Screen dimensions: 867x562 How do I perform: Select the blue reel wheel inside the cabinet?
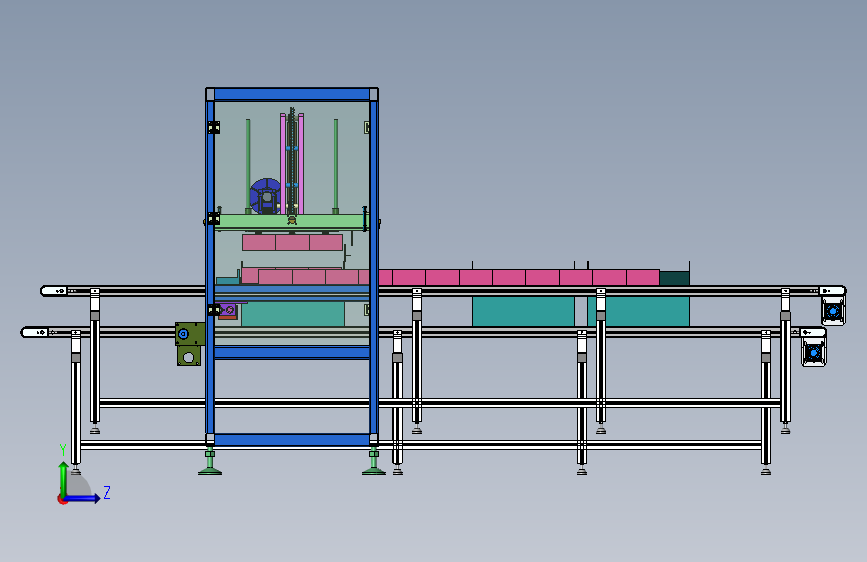pos(265,196)
